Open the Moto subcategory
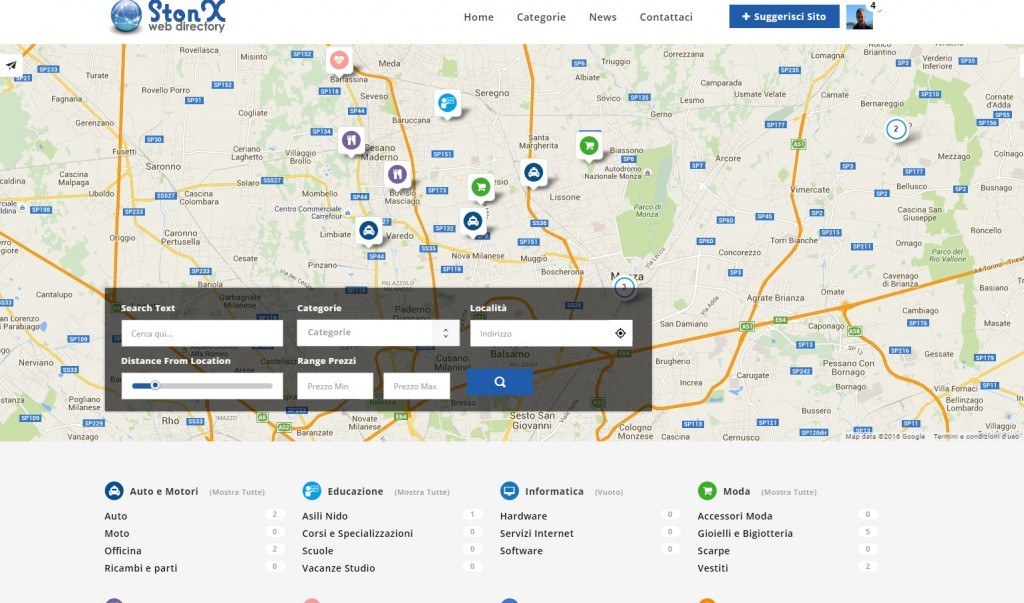Viewport: 1024px width, 603px height. (117, 533)
